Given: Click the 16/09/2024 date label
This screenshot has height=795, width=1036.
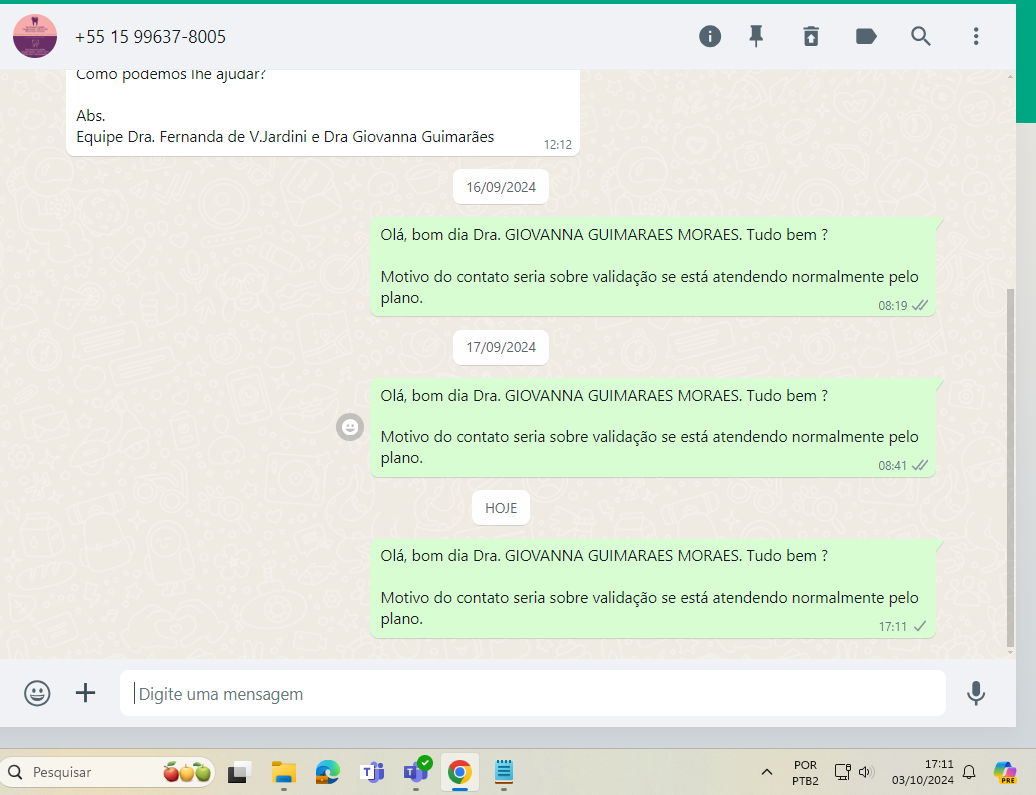Looking at the screenshot, I should pyautogui.click(x=501, y=187).
